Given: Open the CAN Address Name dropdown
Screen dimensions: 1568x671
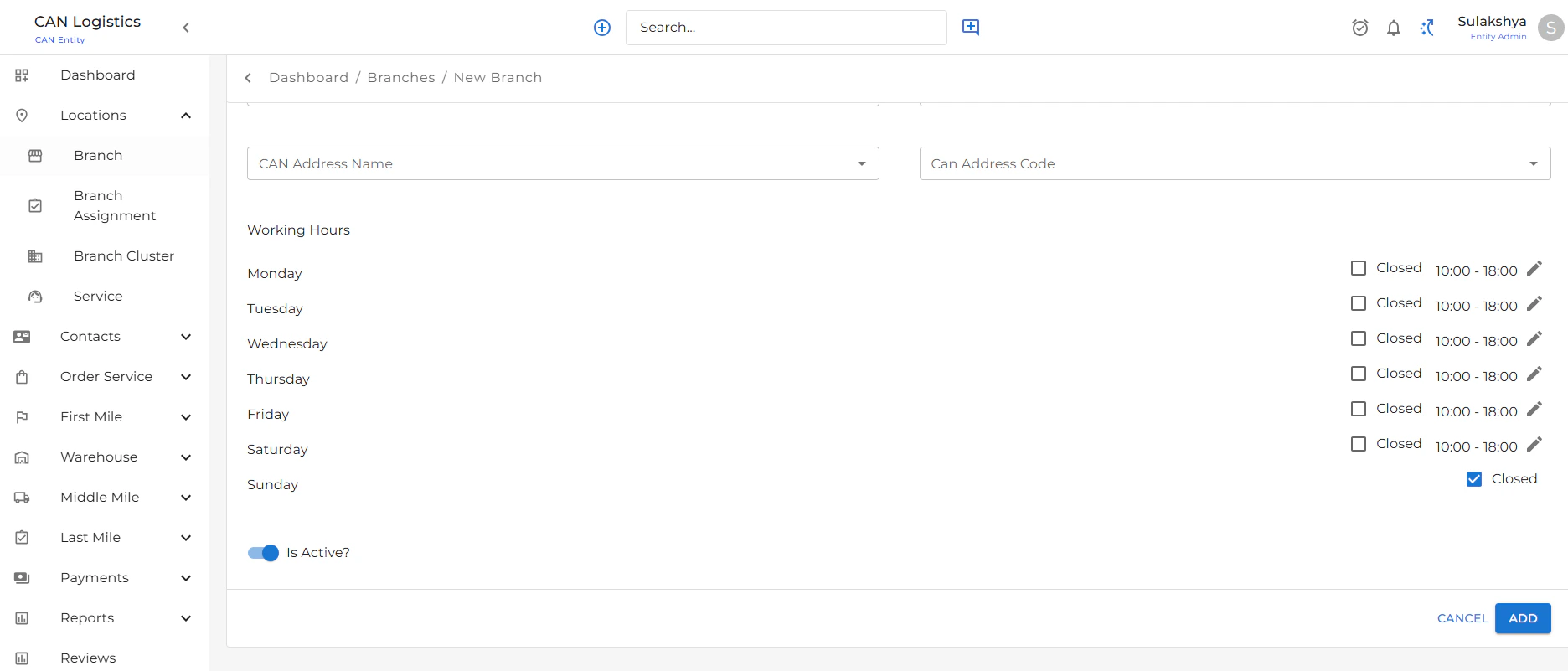Looking at the screenshot, I should pos(563,163).
